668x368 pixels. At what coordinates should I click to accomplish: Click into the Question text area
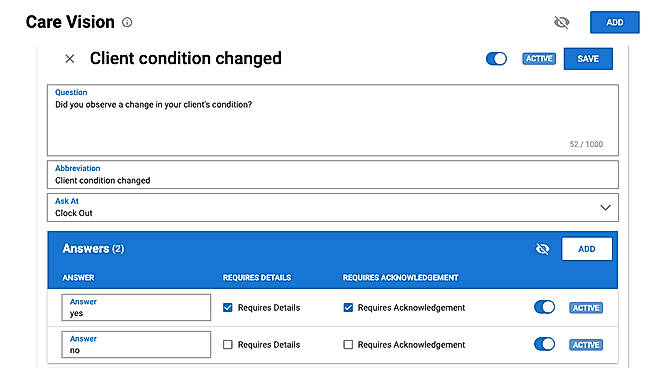pos(333,120)
